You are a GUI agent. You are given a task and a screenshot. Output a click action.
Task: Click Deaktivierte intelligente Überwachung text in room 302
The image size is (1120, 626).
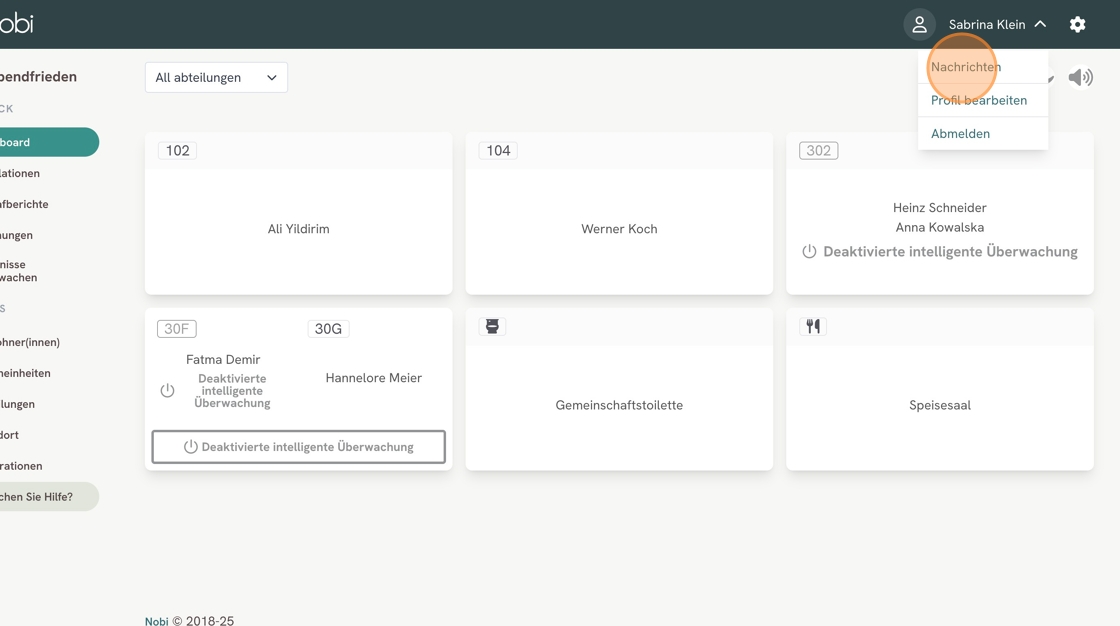pos(950,252)
